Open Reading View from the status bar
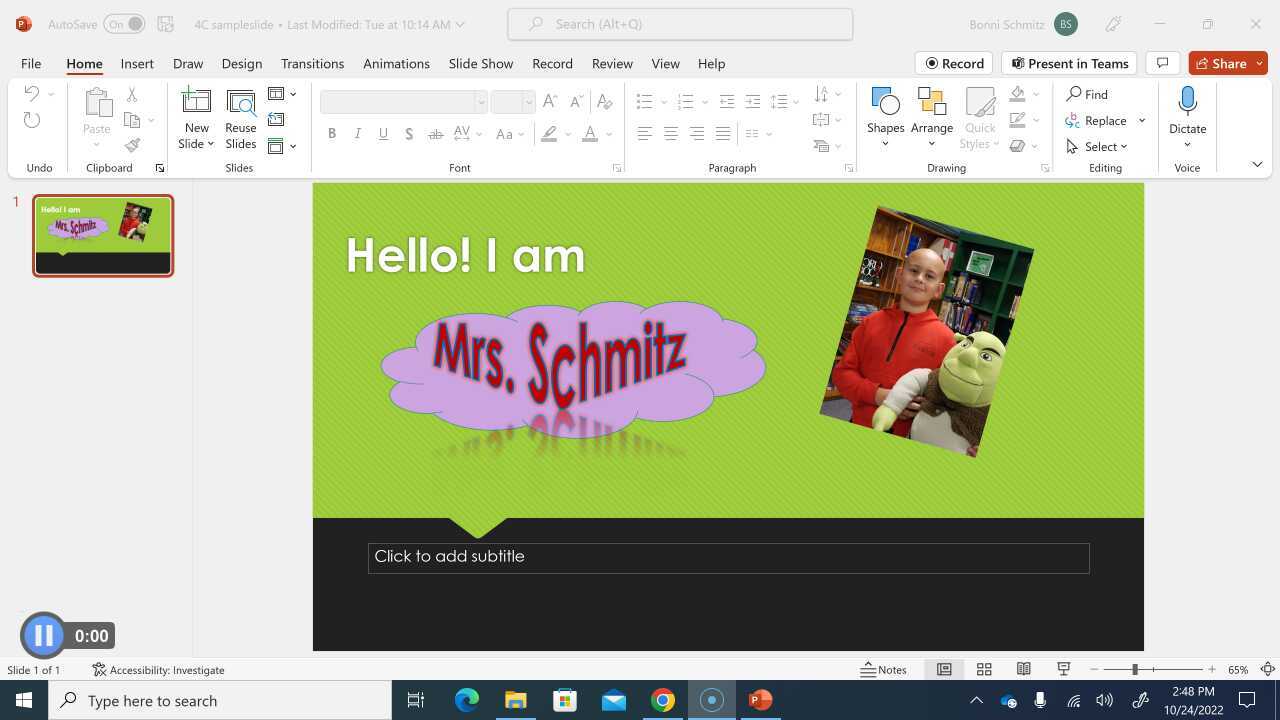This screenshot has width=1280, height=720. click(x=1023, y=668)
